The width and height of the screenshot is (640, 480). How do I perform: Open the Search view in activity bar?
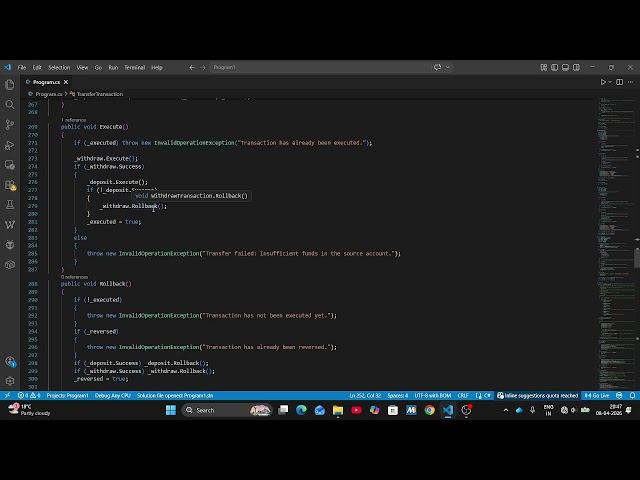[x=10, y=104]
